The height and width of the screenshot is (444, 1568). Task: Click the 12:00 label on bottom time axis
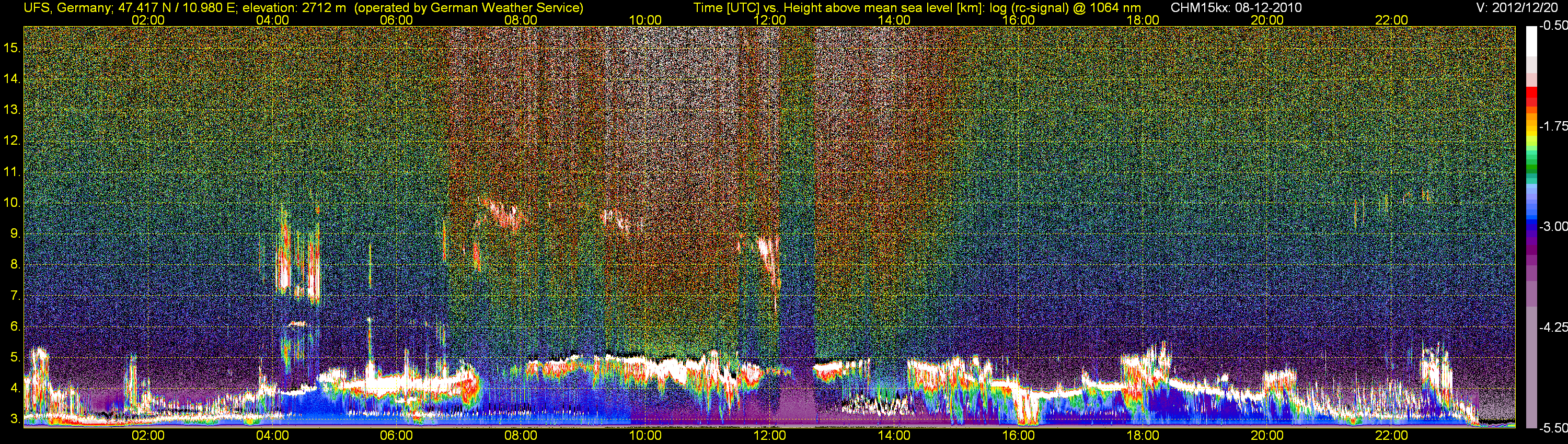click(x=769, y=436)
